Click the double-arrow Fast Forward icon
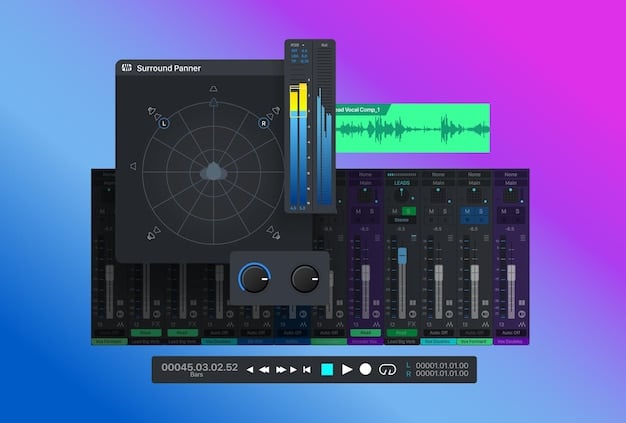626x423 pixels. 282,369
